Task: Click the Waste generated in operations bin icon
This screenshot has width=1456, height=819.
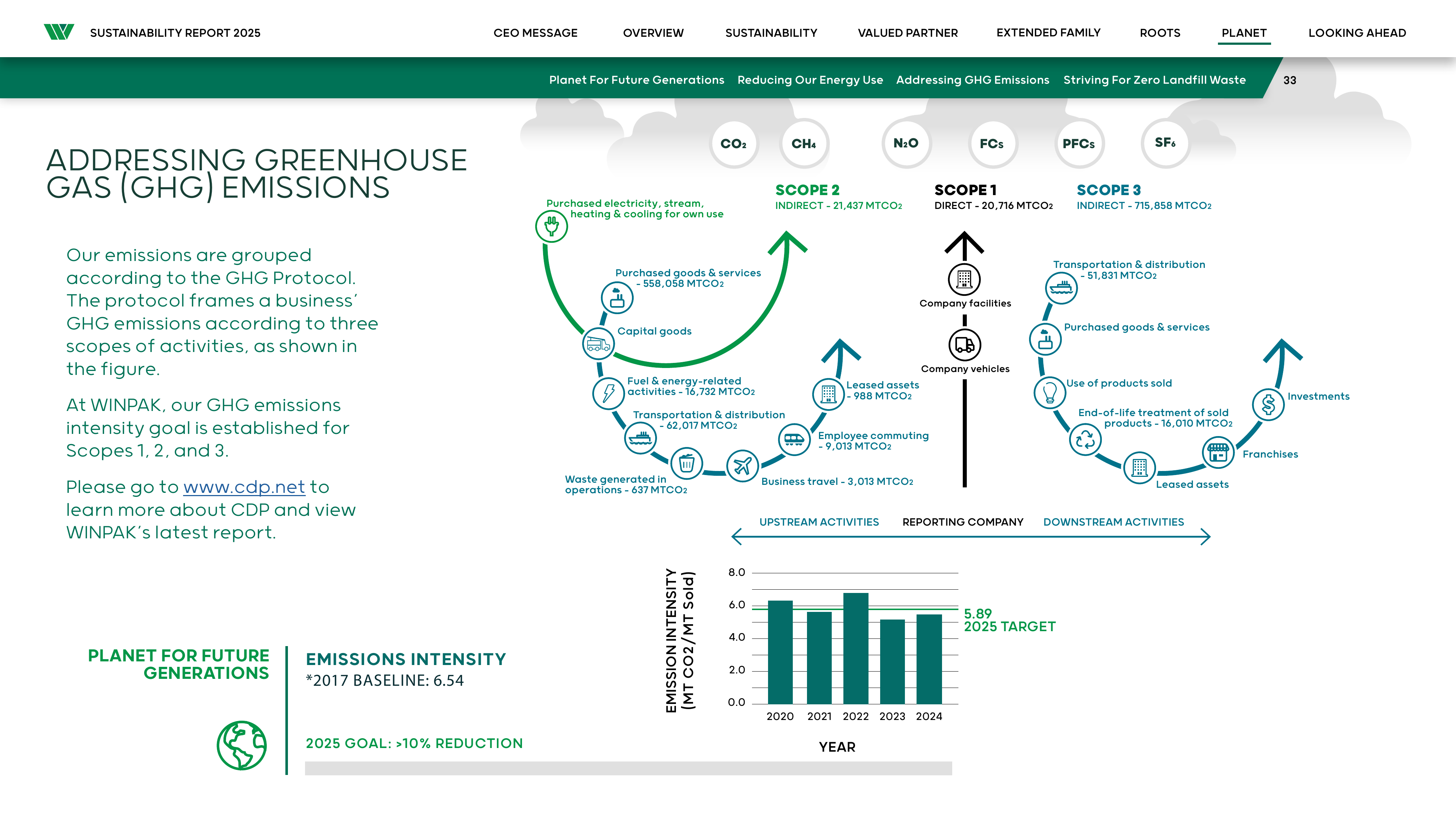Action: (x=686, y=463)
